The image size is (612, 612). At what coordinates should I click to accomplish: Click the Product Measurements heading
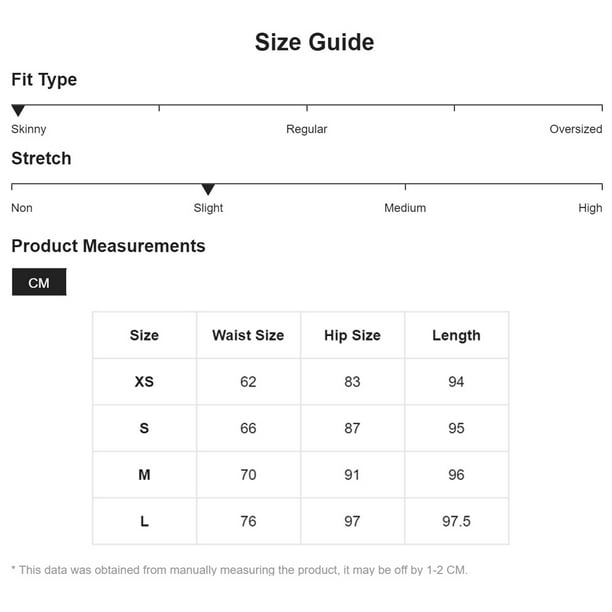pyautogui.click(x=108, y=246)
